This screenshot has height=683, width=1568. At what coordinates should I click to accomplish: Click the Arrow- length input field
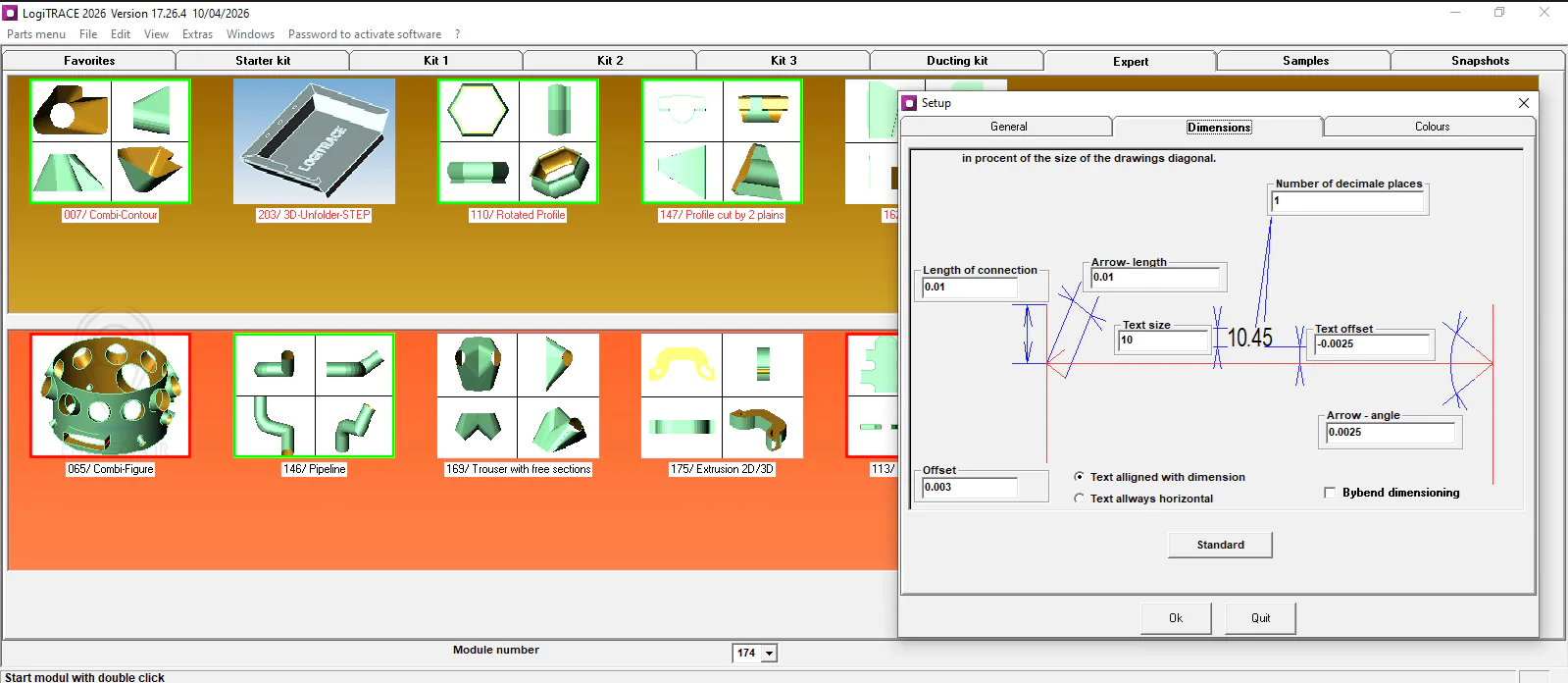pos(1155,278)
